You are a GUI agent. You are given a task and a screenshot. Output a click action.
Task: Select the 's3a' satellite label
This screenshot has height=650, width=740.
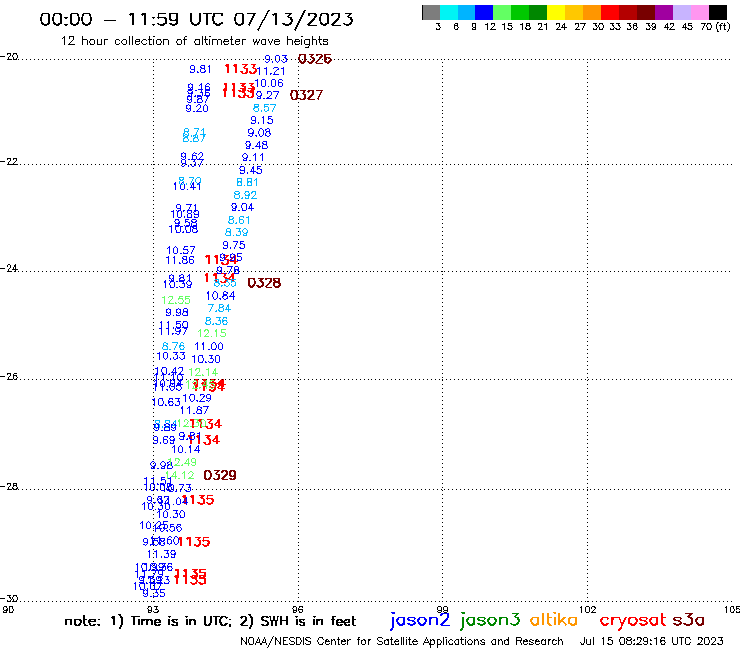[689, 620]
